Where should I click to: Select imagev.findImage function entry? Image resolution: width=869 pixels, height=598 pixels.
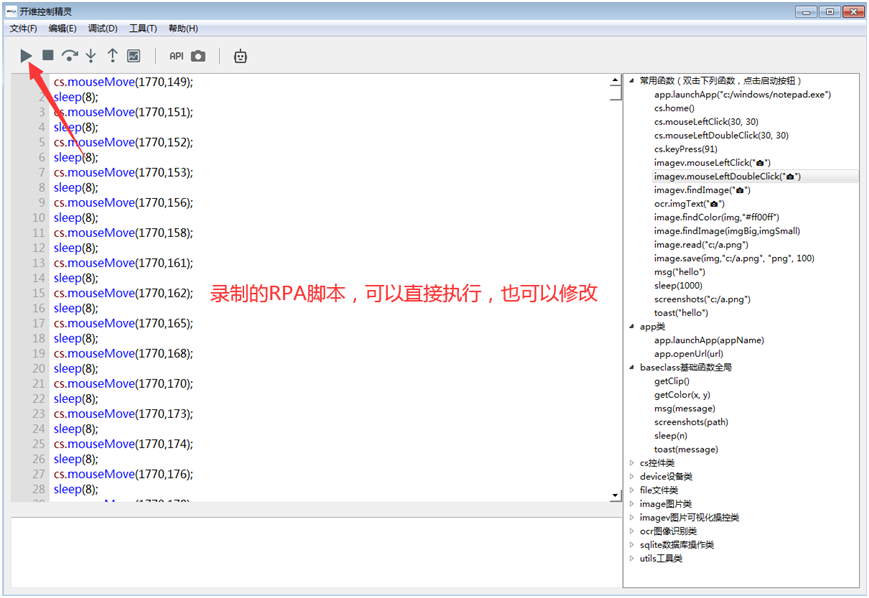pyautogui.click(x=702, y=190)
